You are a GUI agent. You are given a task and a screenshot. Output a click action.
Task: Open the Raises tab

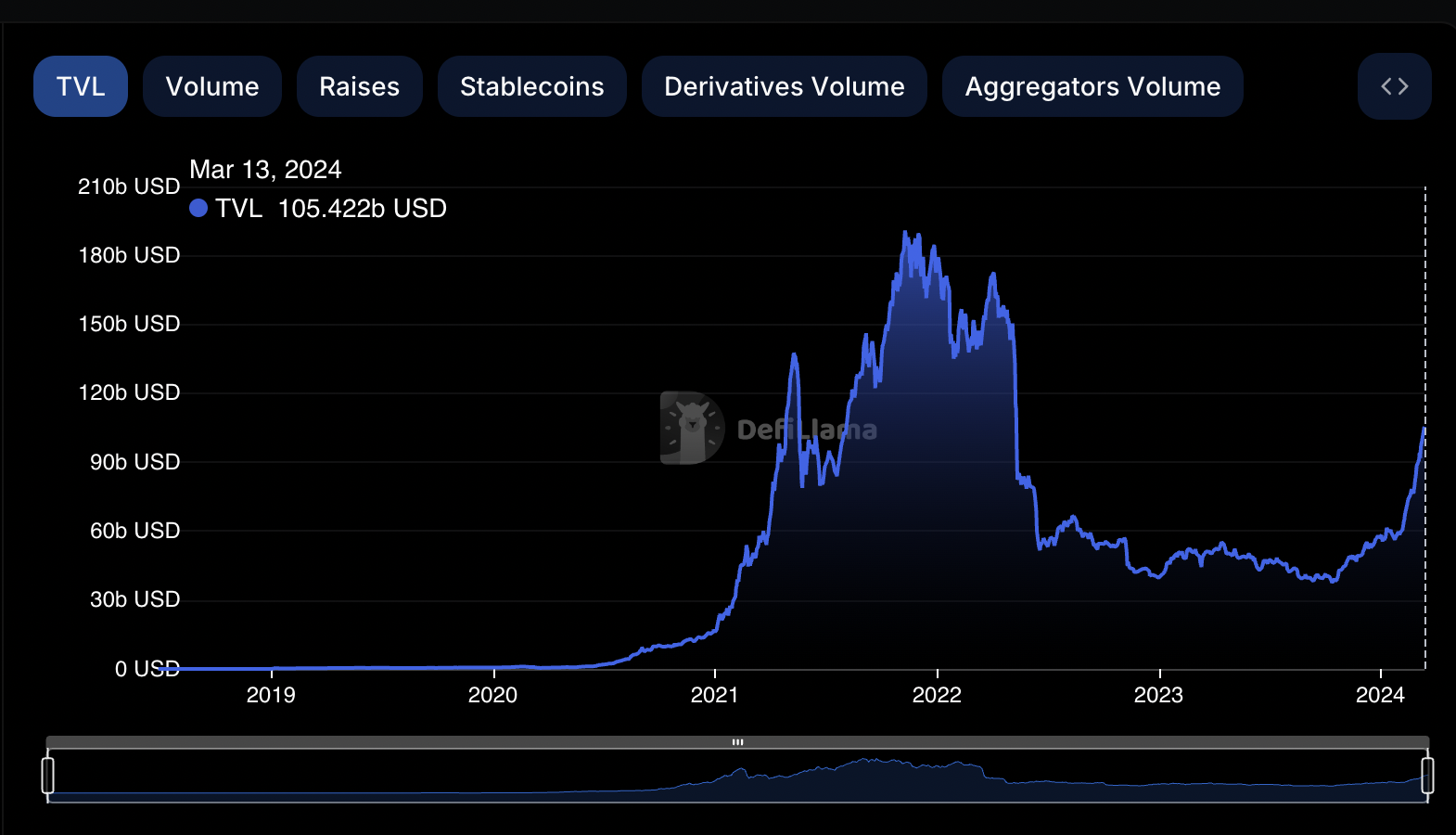click(360, 86)
